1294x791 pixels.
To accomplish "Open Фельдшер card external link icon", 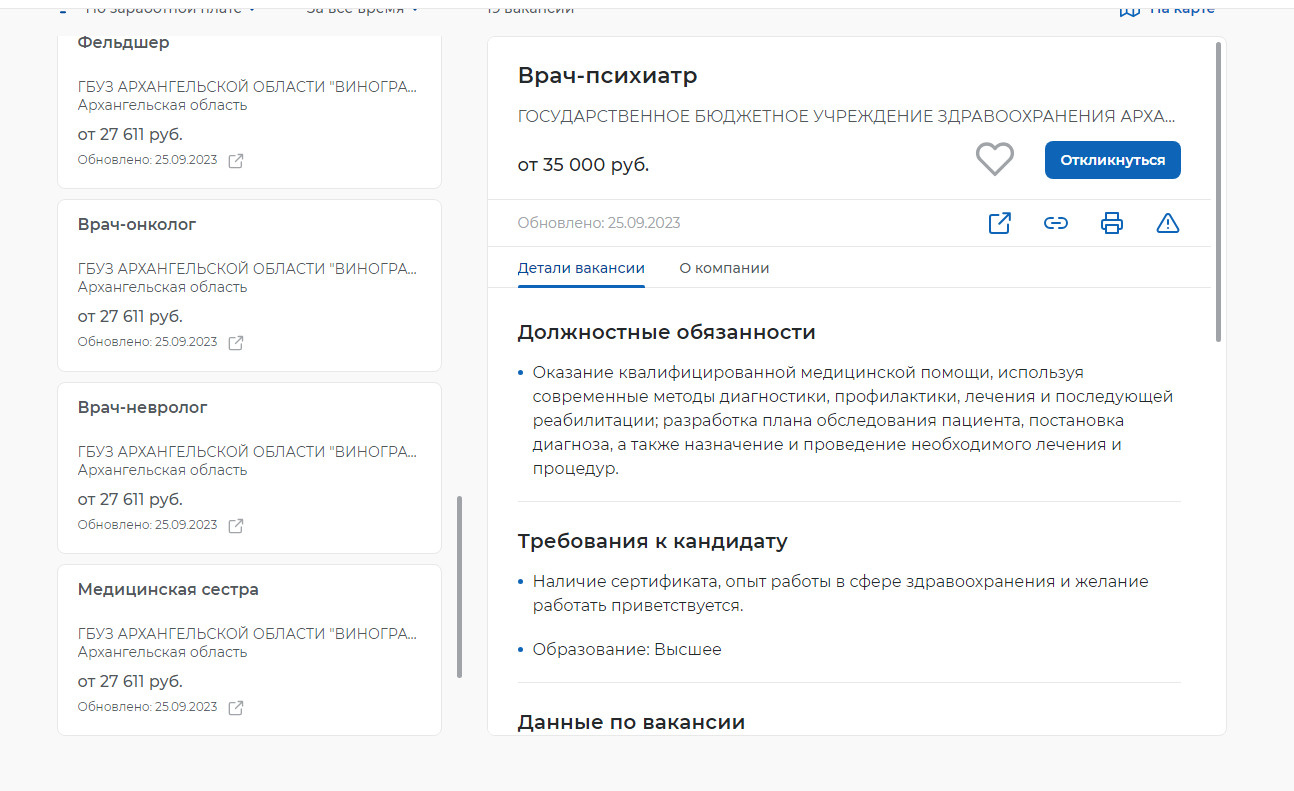I will [236, 161].
